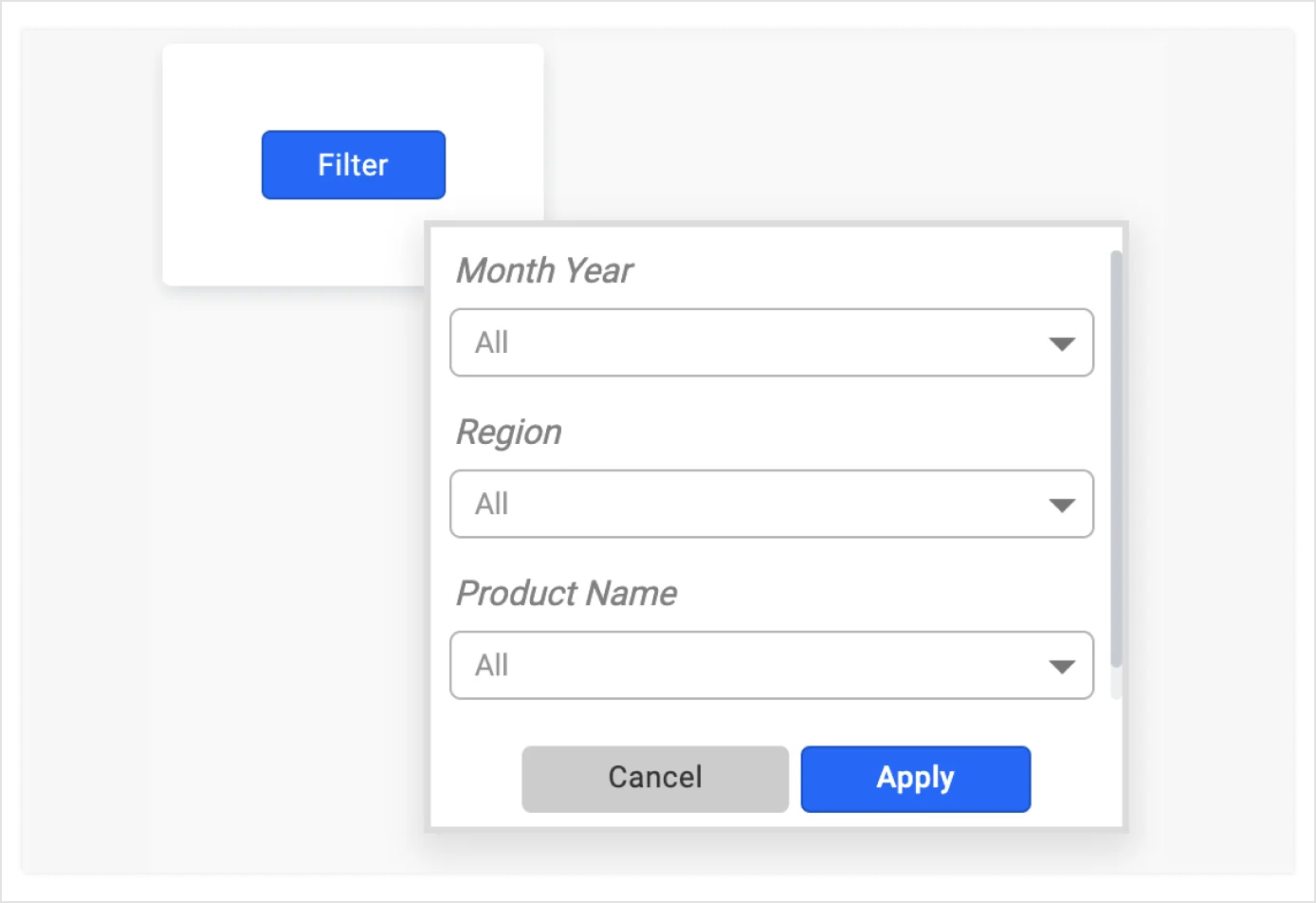
Task: Click the blue Apply button text
Action: tap(915, 778)
